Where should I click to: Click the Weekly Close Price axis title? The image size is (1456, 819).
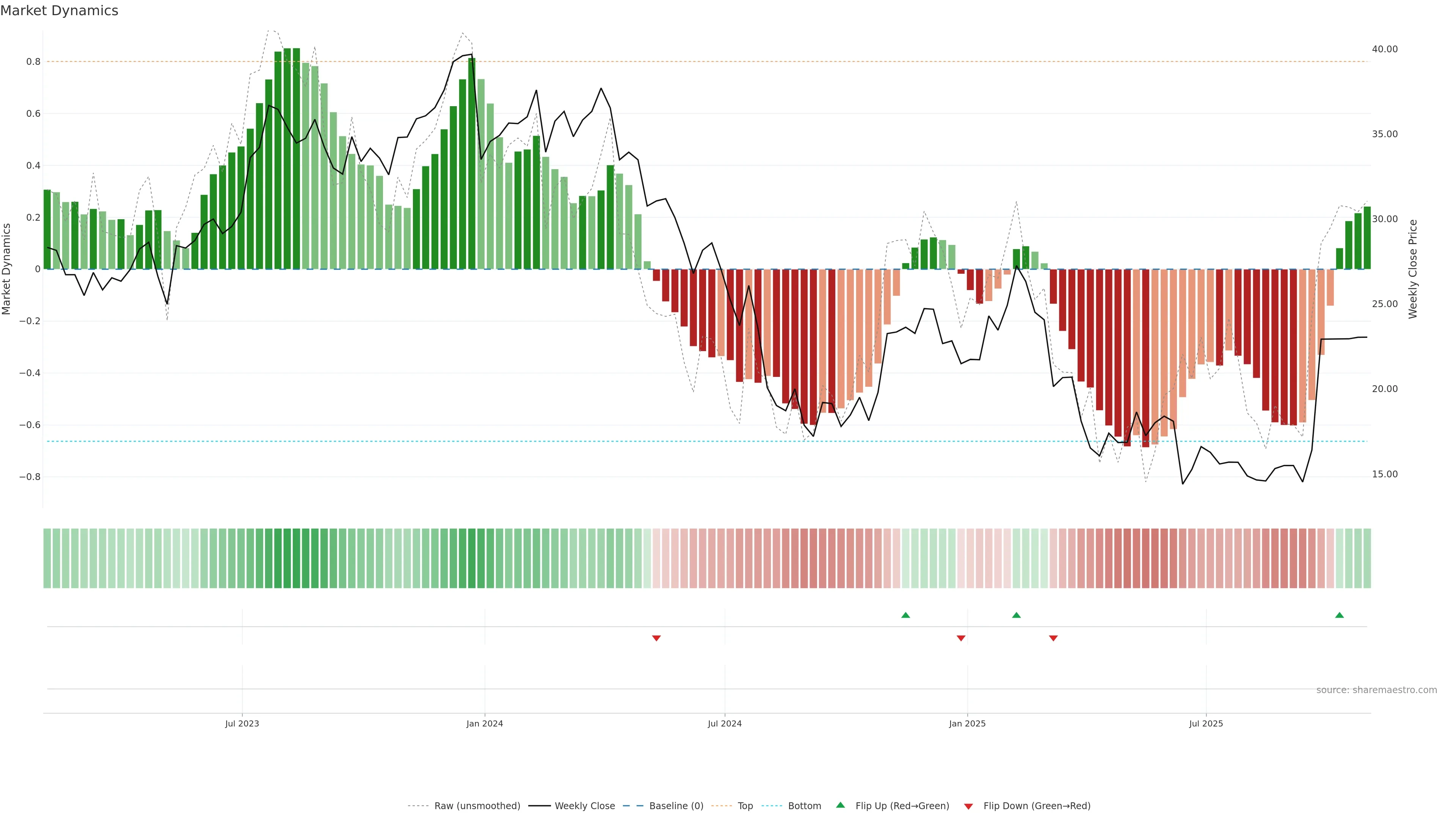coord(1412,269)
